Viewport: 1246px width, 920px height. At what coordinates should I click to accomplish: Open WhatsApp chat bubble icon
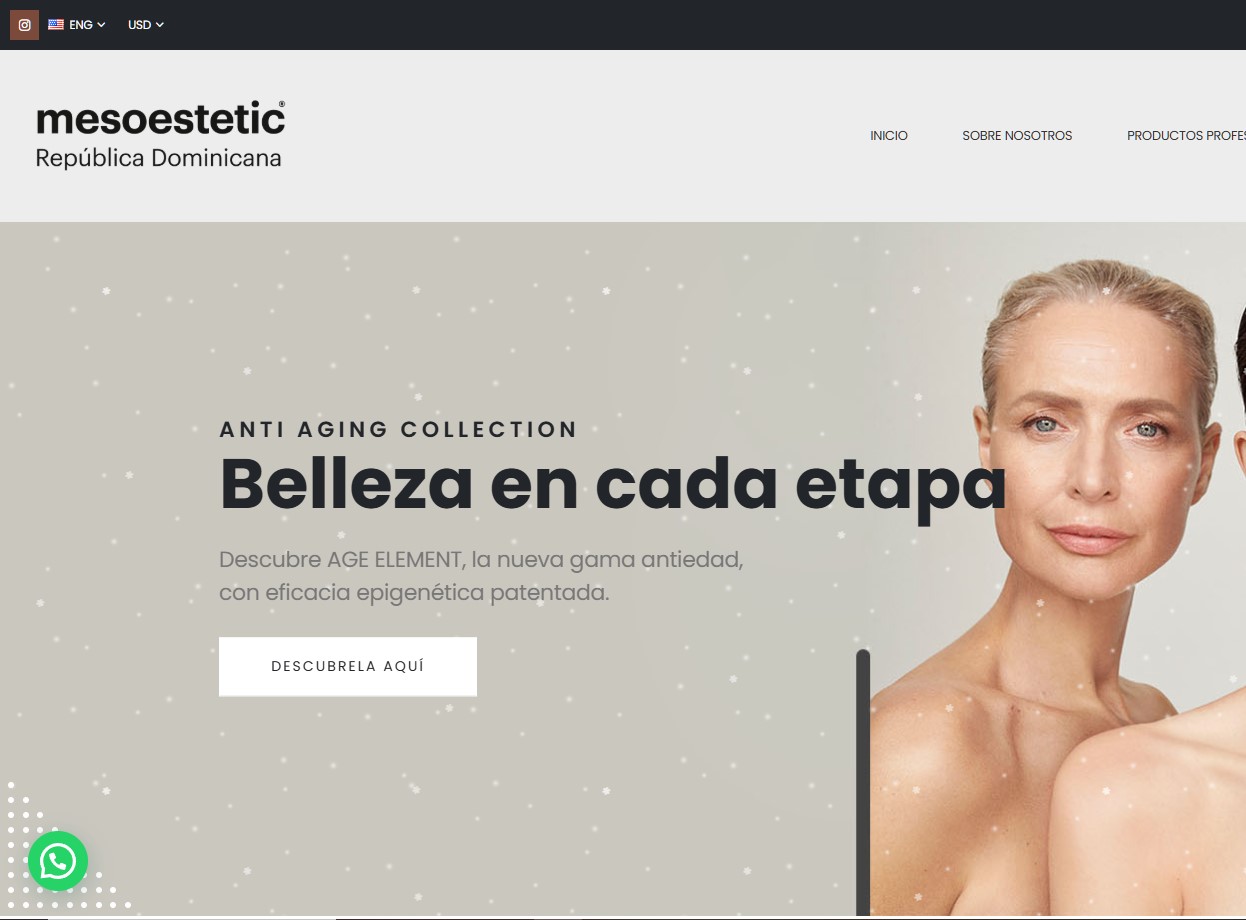(58, 861)
